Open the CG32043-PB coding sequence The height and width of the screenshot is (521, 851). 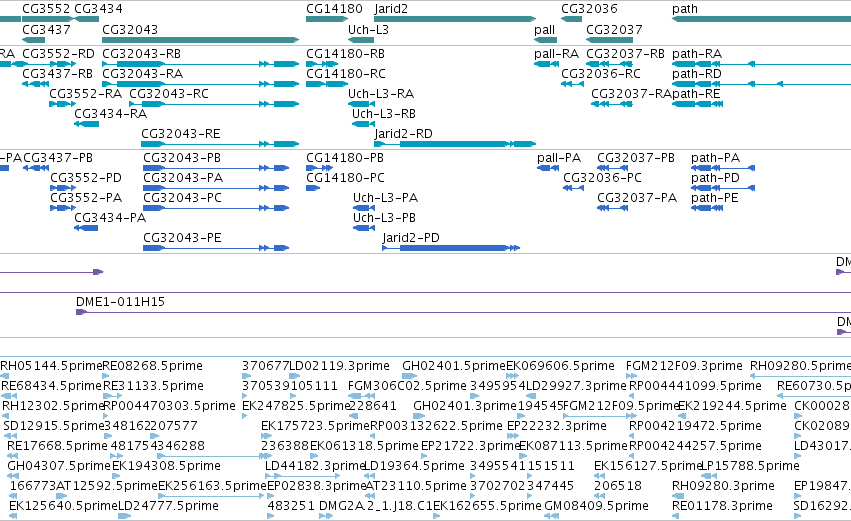182,158
